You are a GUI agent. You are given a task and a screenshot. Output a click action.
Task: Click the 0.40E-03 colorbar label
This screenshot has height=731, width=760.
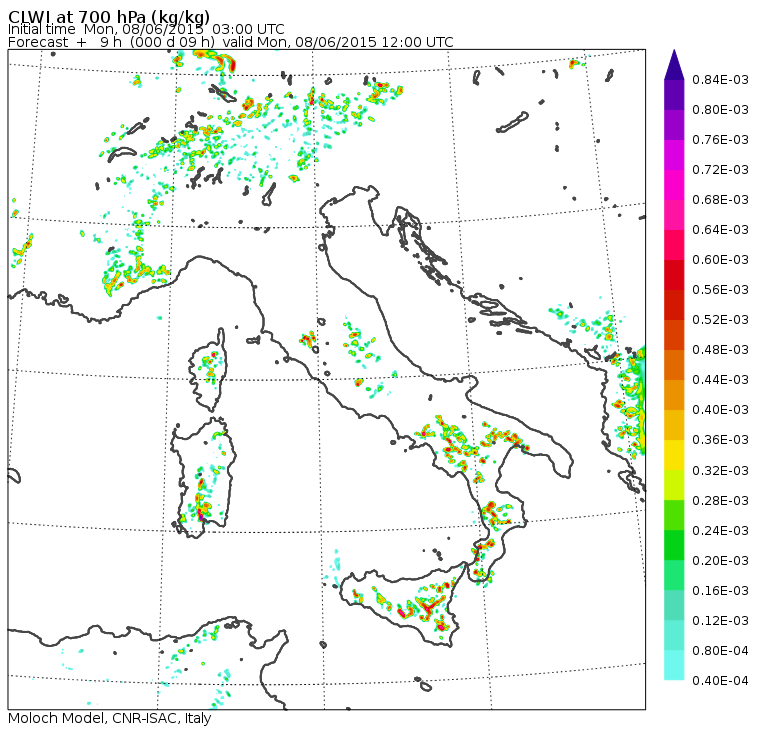720,410
